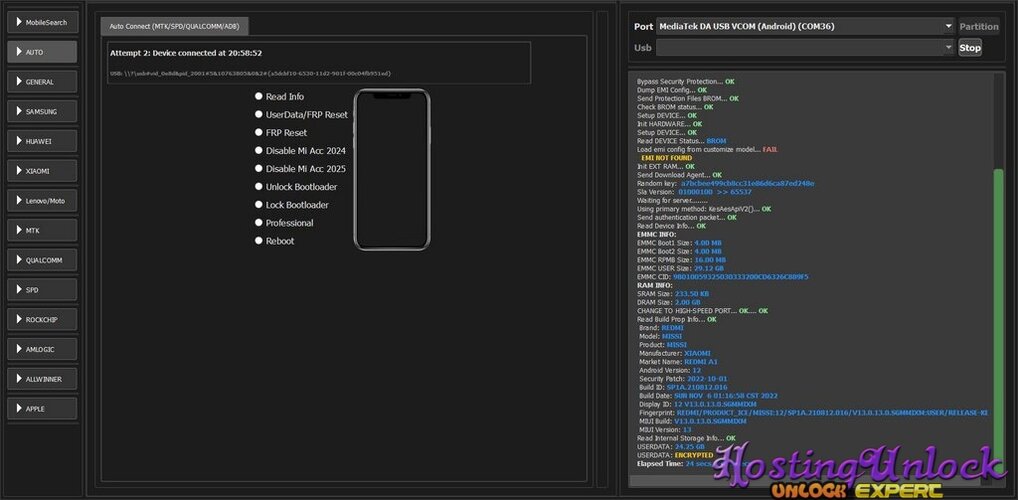Viewport: 1018px width, 500px height.
Task: Open the empty Usb dropdown
Action: (x=805, y=47)
